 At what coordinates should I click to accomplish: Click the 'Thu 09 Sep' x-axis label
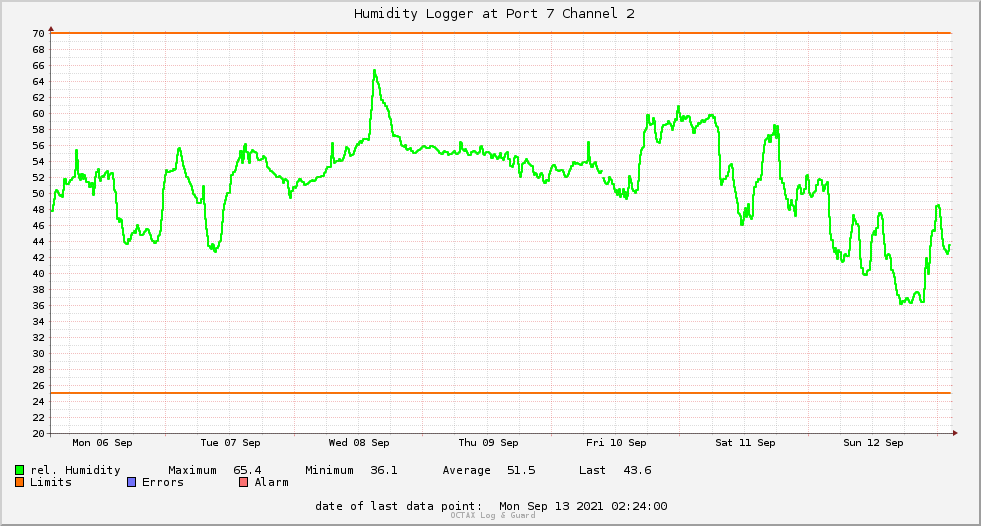pos(488,443)
